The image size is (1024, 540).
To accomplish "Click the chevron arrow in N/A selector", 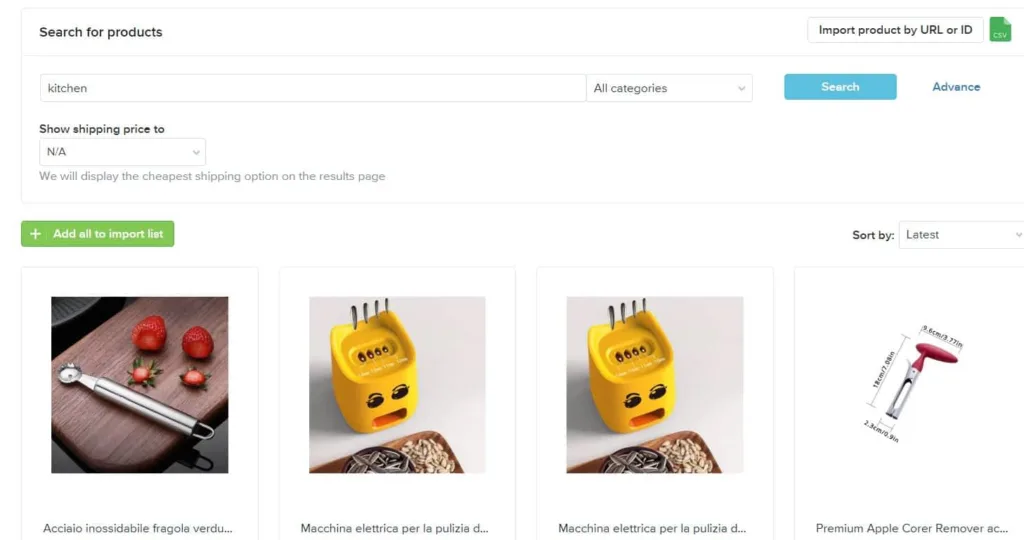I will [196, 153].
